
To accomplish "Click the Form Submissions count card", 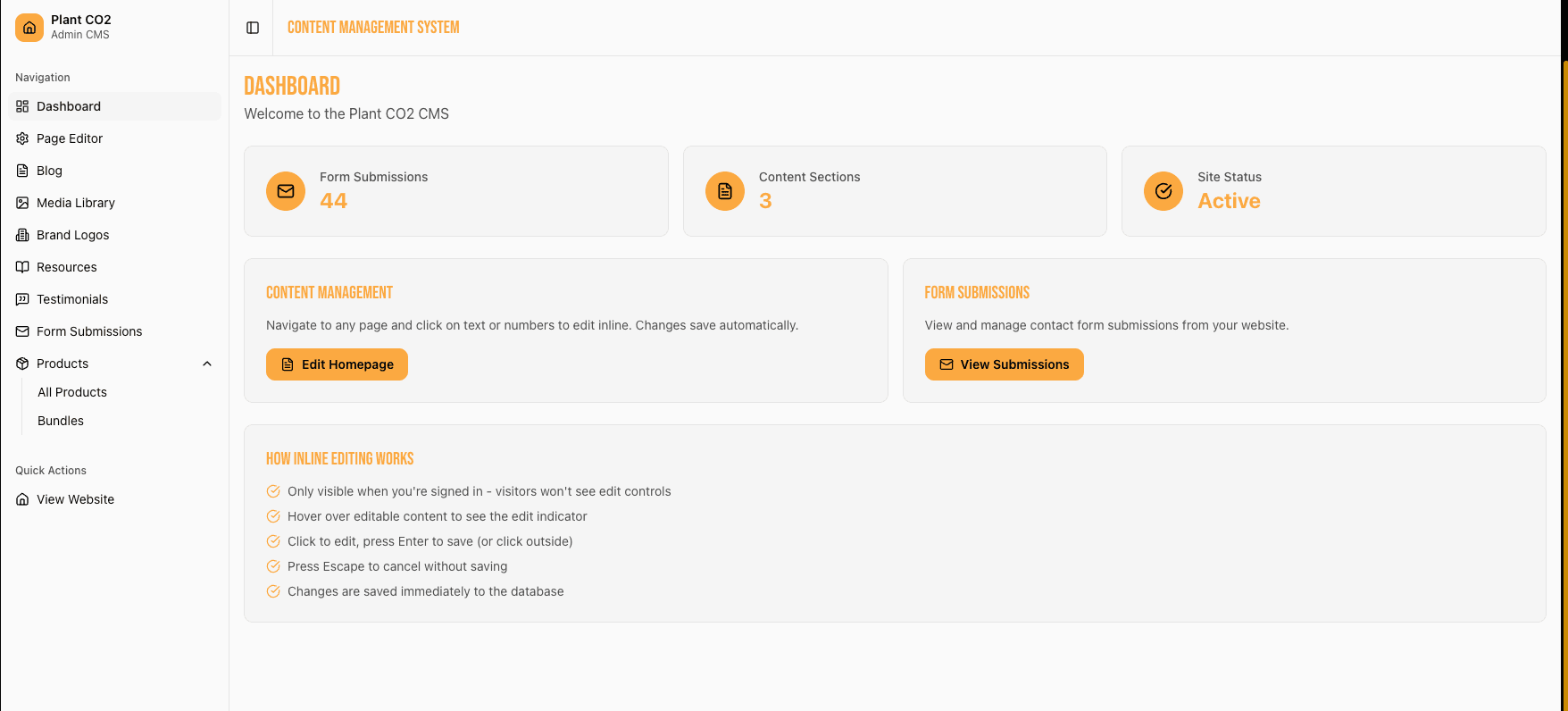I will [x=455, y=191].
